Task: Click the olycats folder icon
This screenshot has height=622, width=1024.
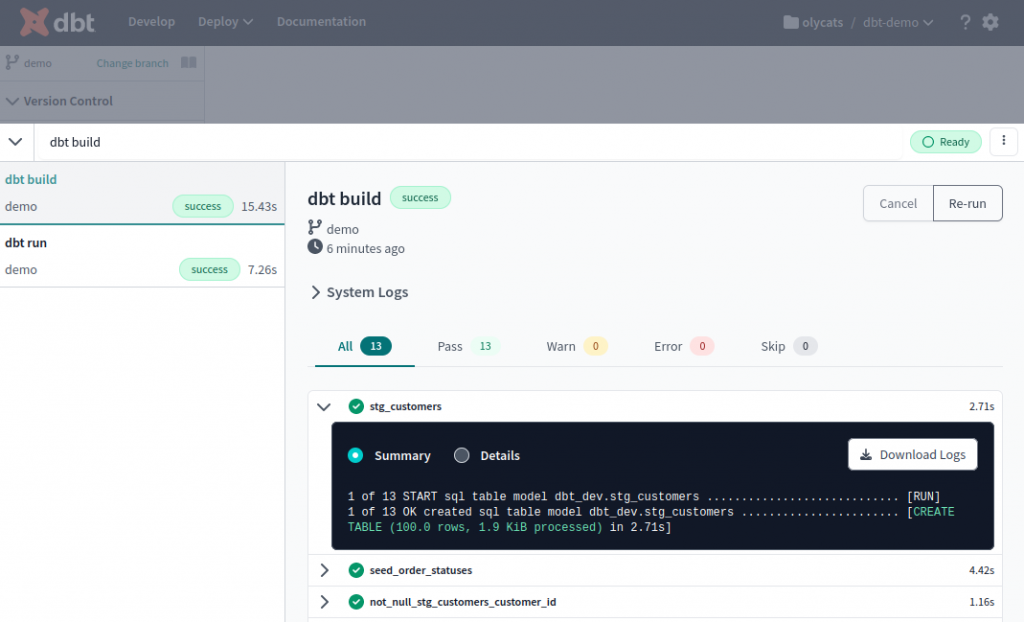Action: 791,22
